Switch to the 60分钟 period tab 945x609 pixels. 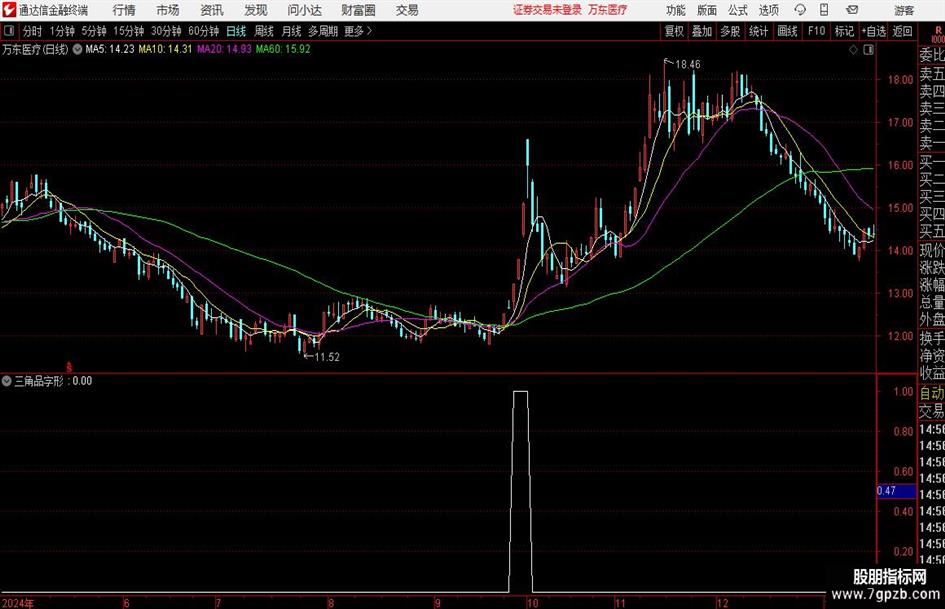point(204,31)
